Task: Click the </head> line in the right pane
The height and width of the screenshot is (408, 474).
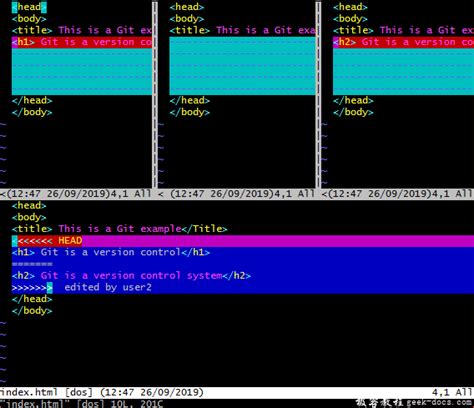Action: click(353, 100)
